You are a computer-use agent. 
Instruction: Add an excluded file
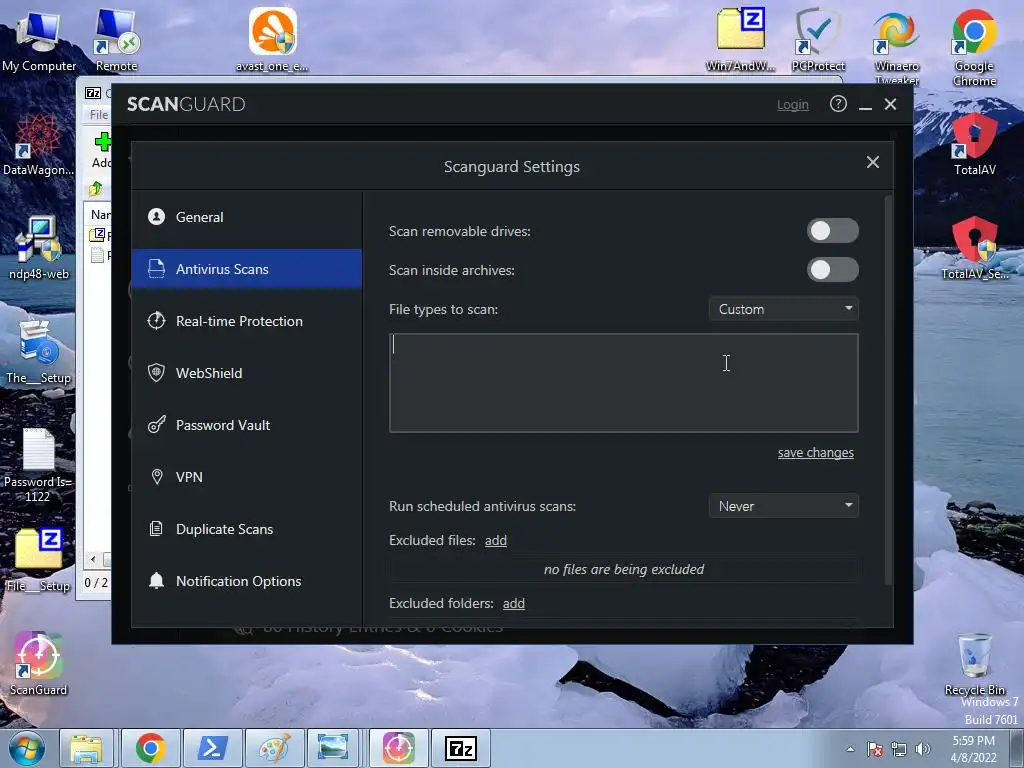[x=496, y=540]
